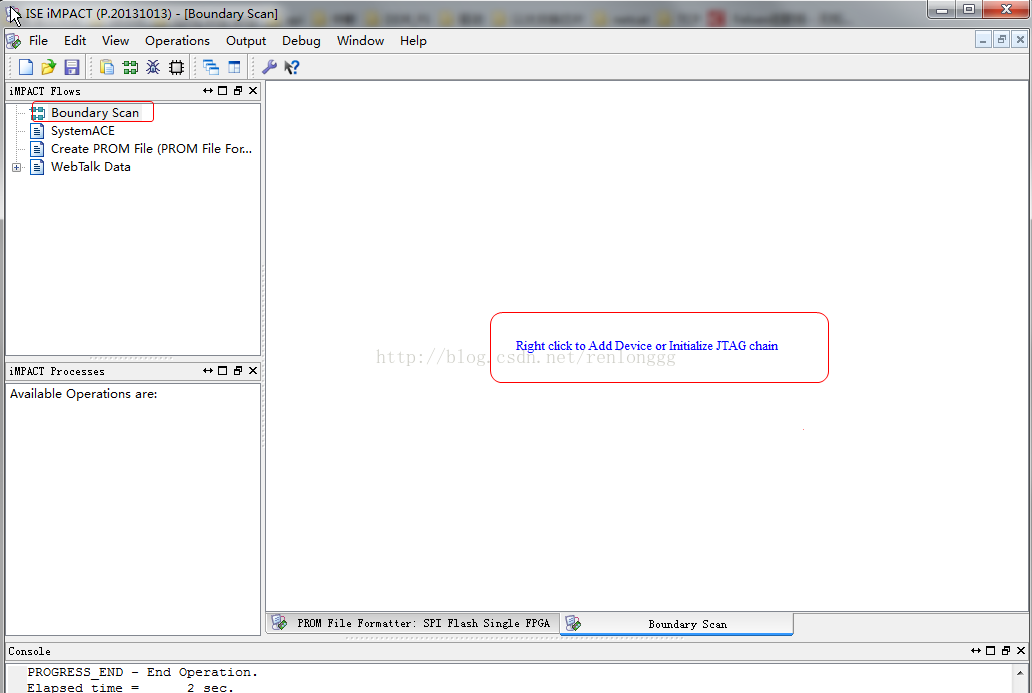Open the Operations menu
Image resolution: width=1032 pixels, height=693 pixels.
177,41
